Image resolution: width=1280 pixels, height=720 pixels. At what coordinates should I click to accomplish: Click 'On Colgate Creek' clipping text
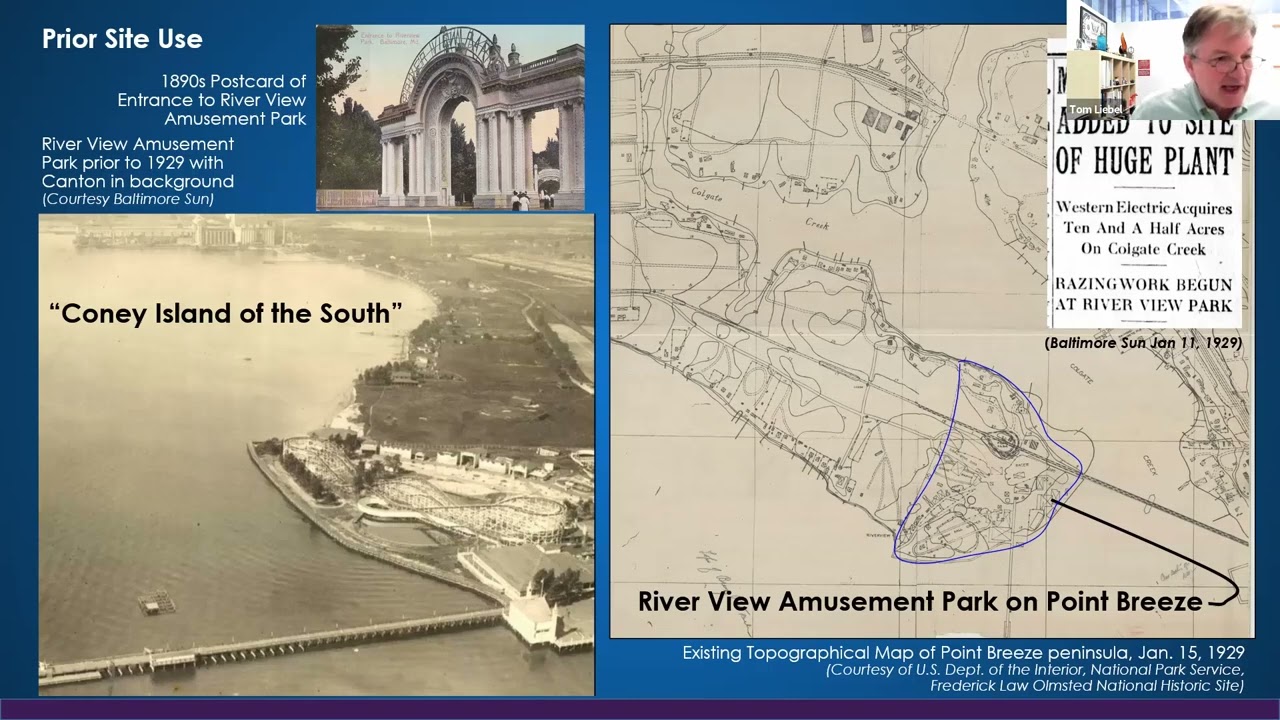point(1144,248)
